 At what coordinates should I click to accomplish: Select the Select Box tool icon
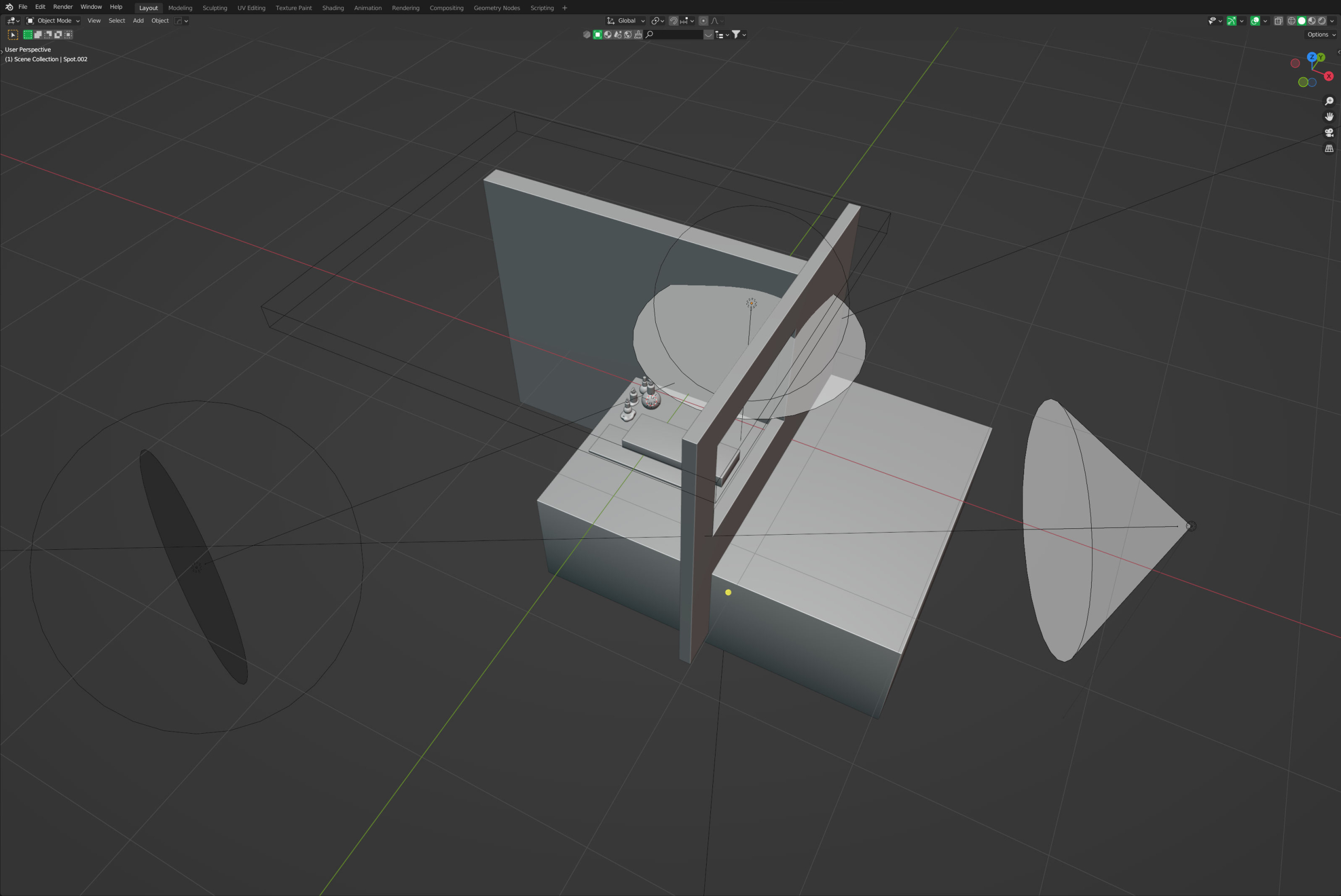[x=13, y=35]
